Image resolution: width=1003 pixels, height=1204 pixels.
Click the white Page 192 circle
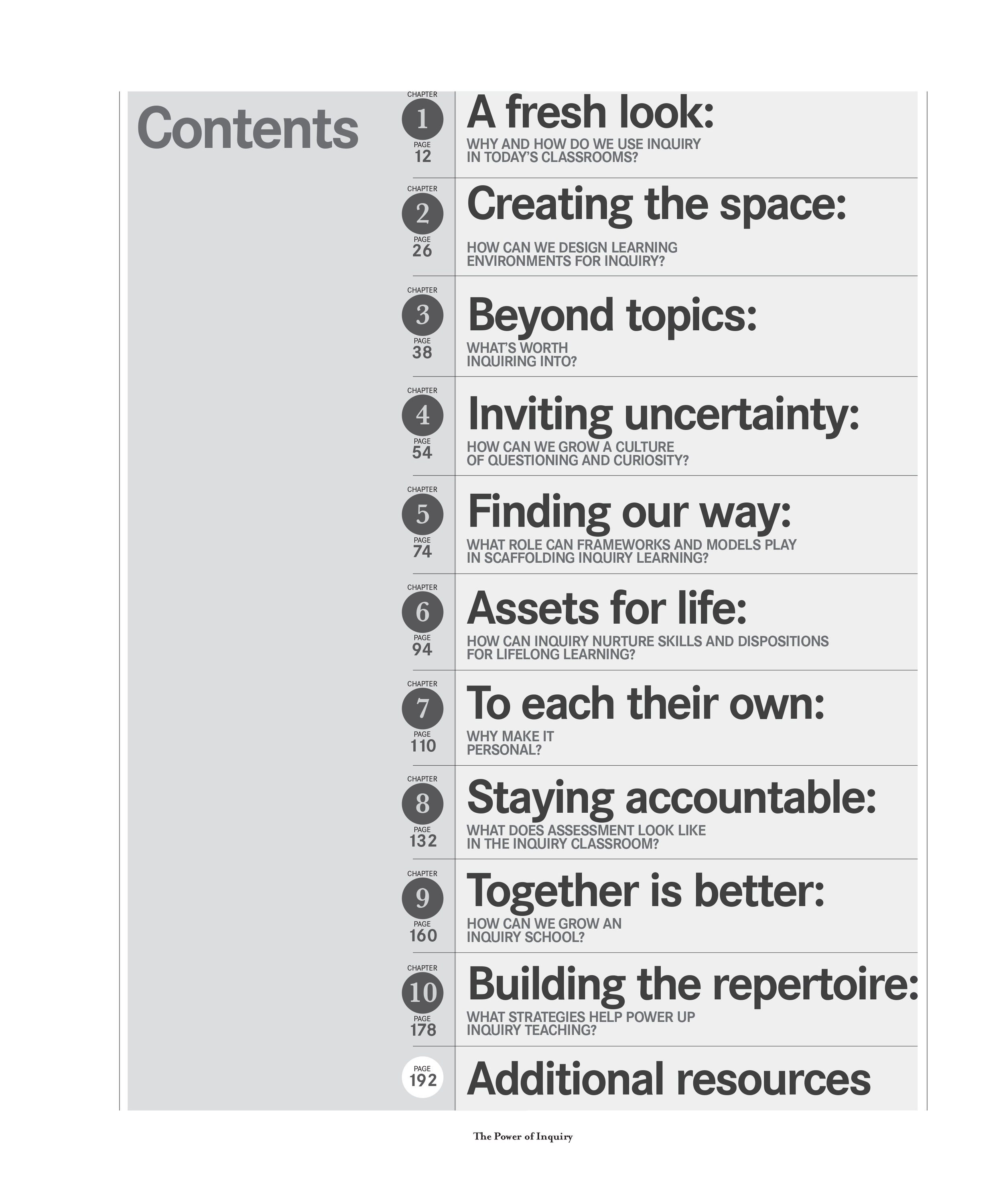(x=422, y=1077)
